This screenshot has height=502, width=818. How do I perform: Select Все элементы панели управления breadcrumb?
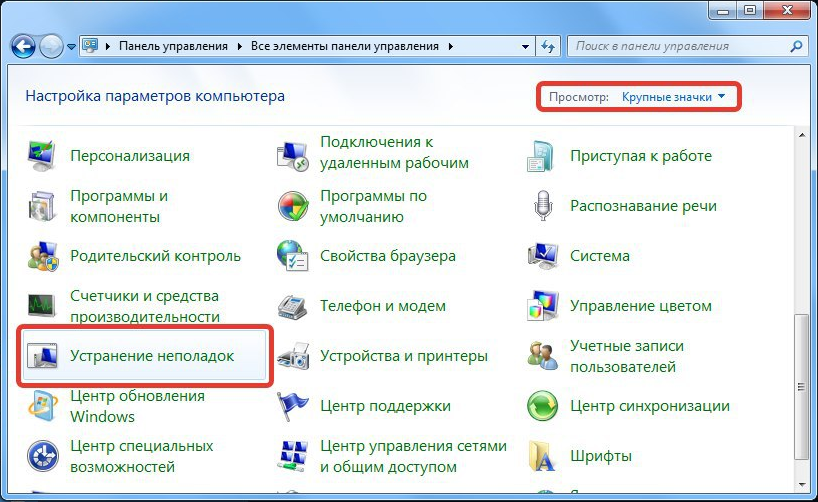point(345,46)
